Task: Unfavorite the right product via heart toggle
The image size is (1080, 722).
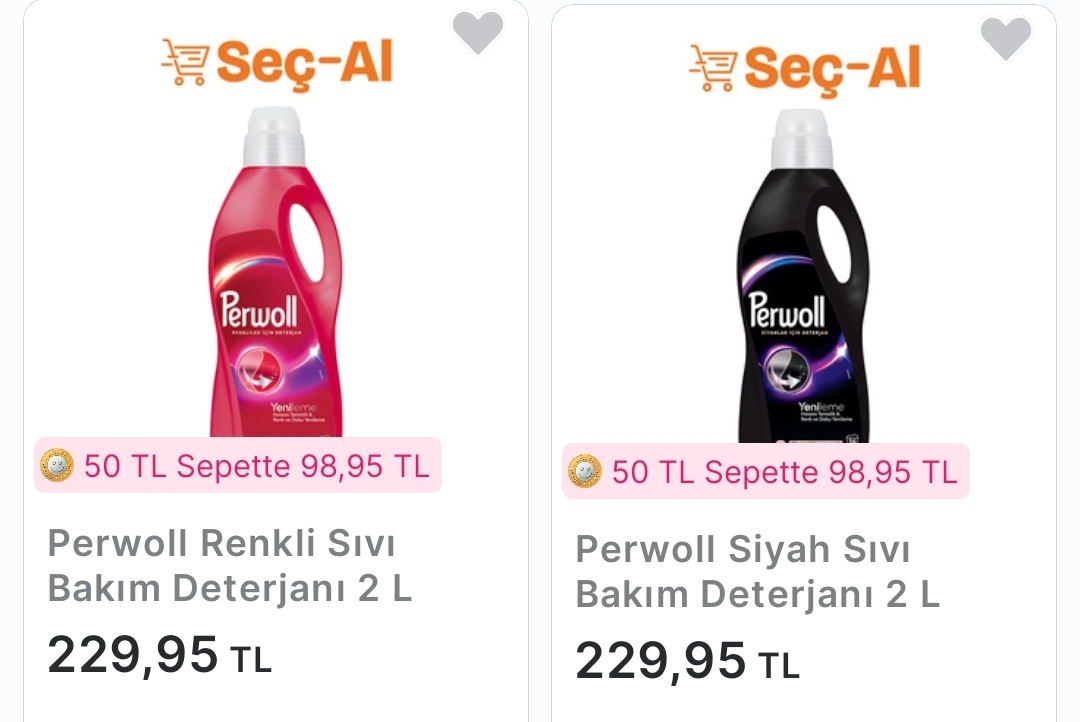Action: coord(1006,38)
